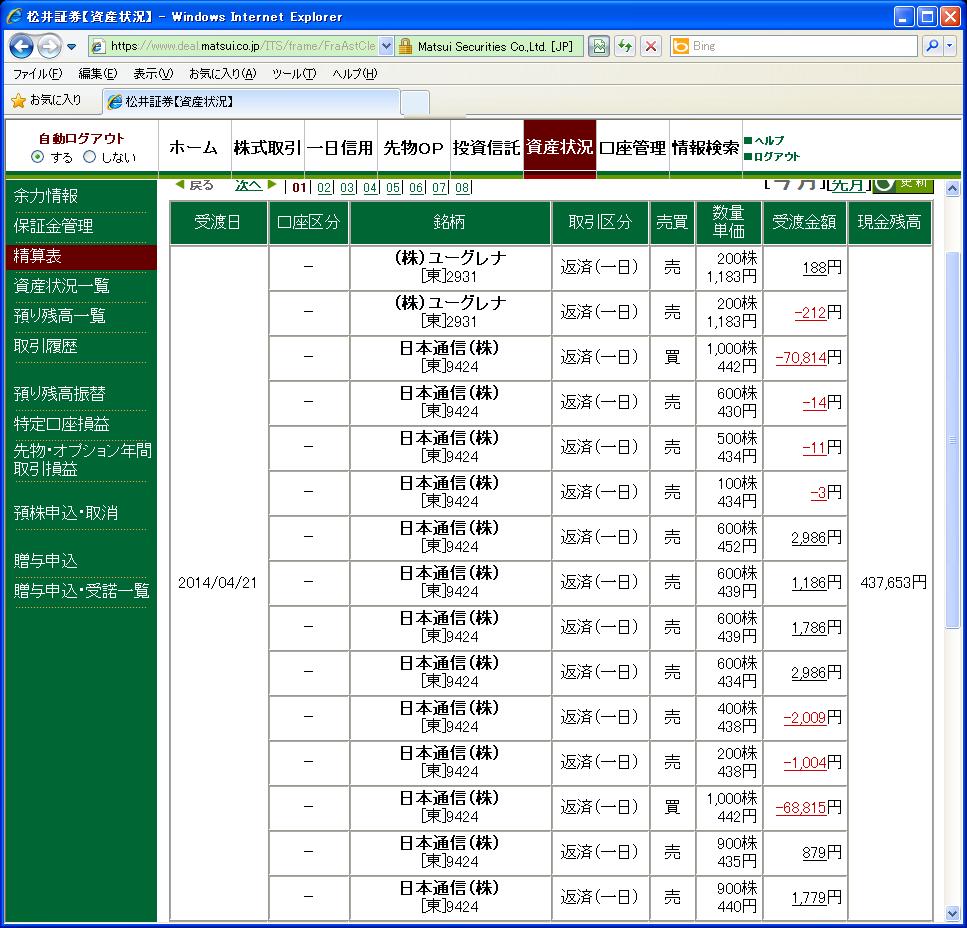This screenshot has height=928, width=967.
Task: Click the compatibility view icon in address bar
Action: [x=599, y=46]
